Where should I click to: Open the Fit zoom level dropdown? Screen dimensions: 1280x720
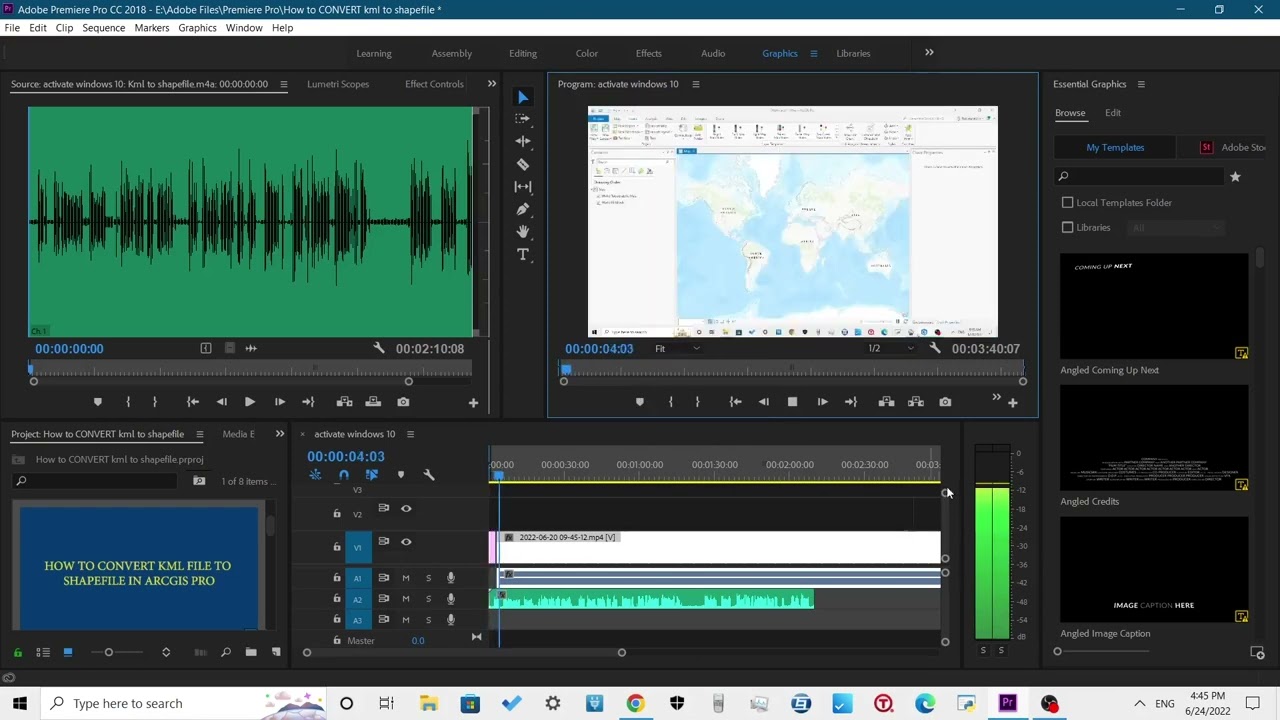[x=677, y=349]
